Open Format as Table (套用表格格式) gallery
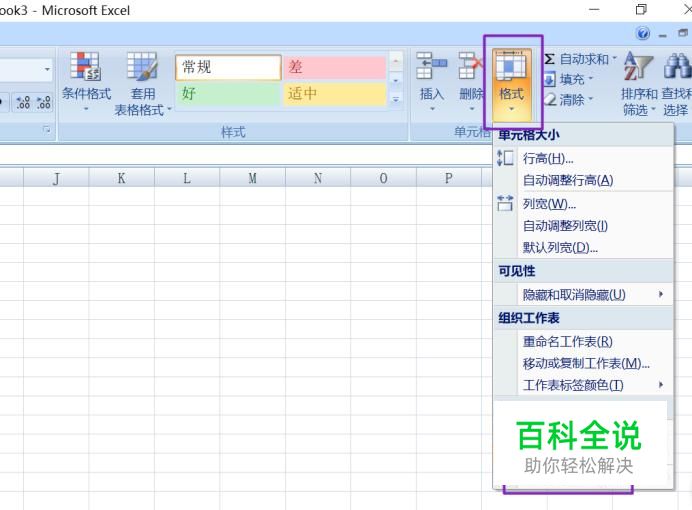692x510 pixels. [x=143, y=84]
